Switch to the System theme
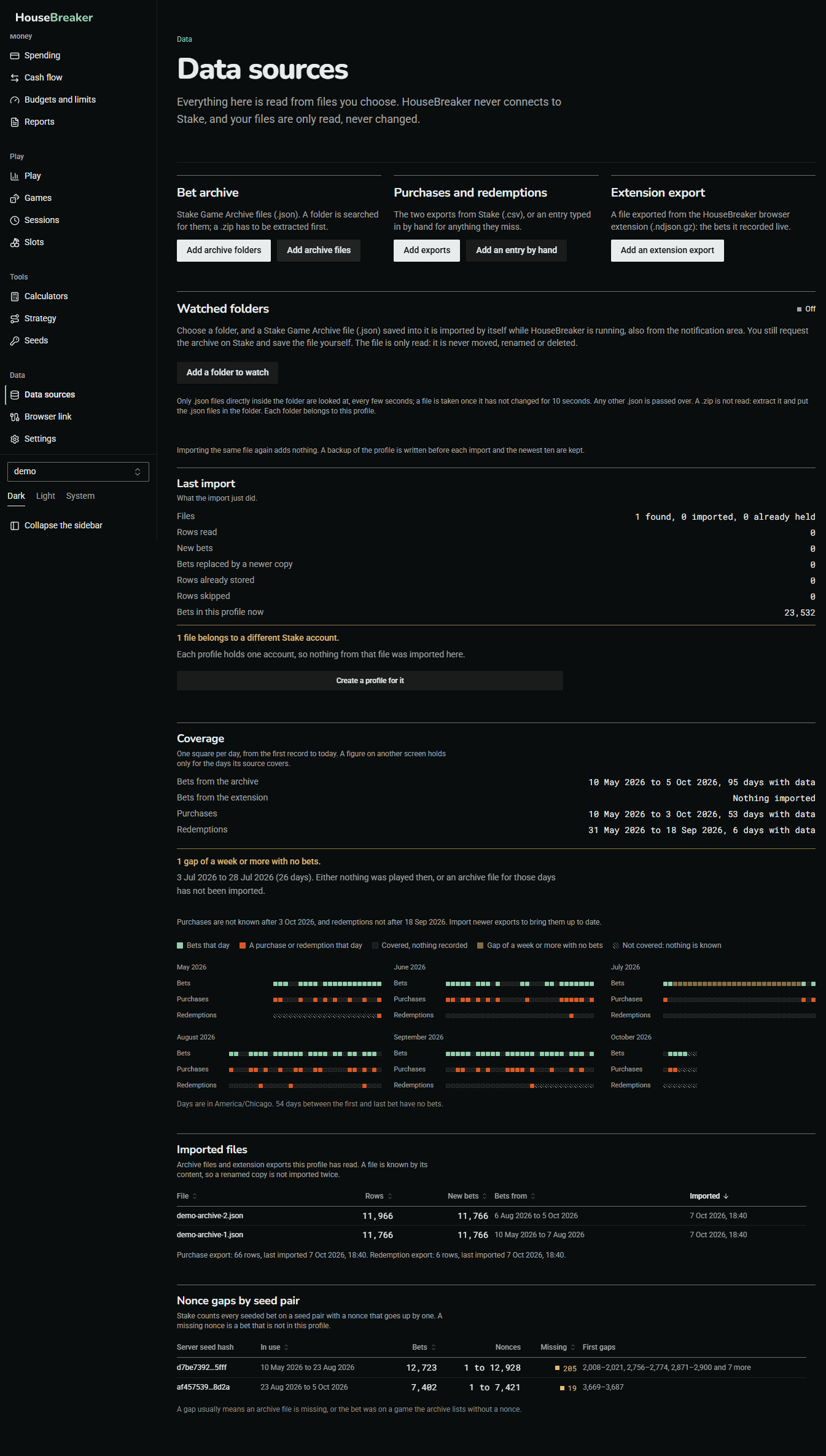This screenshot has height=1456, width=826. pyautogui.click(x=80, y=496)
